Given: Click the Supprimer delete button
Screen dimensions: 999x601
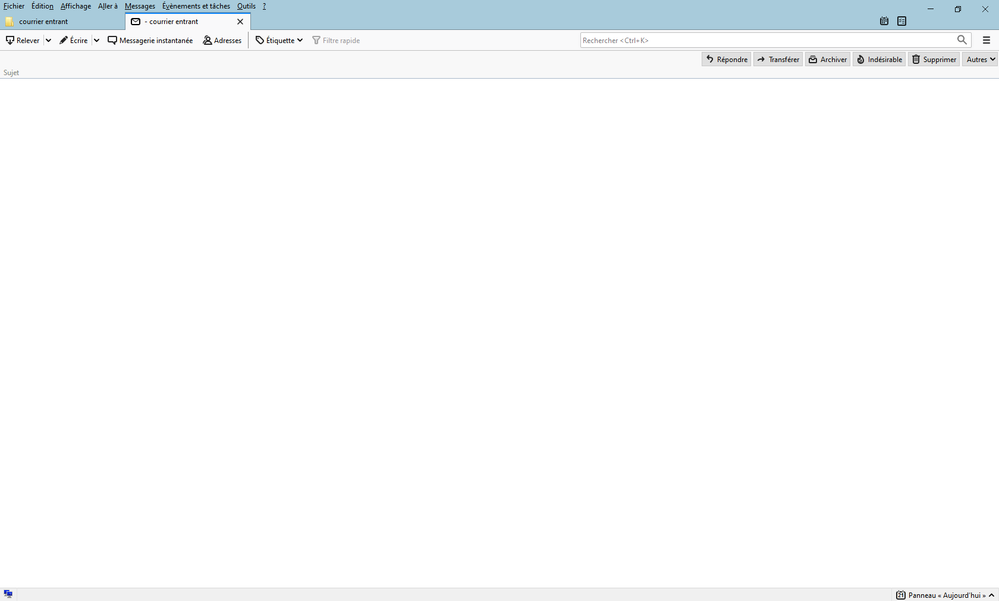Looking at the screenshot, I should [x=934, y=59].
